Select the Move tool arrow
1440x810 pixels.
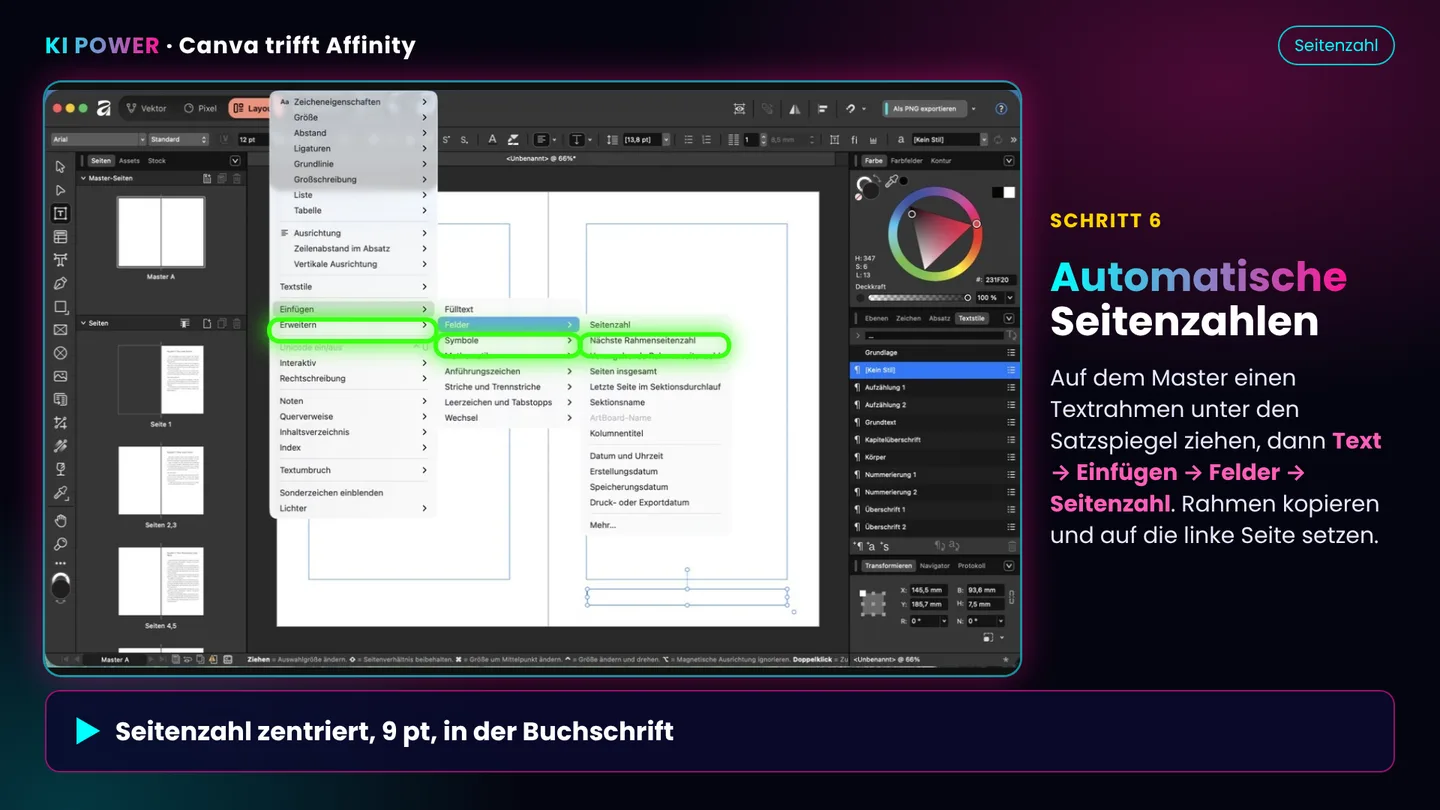61,167
